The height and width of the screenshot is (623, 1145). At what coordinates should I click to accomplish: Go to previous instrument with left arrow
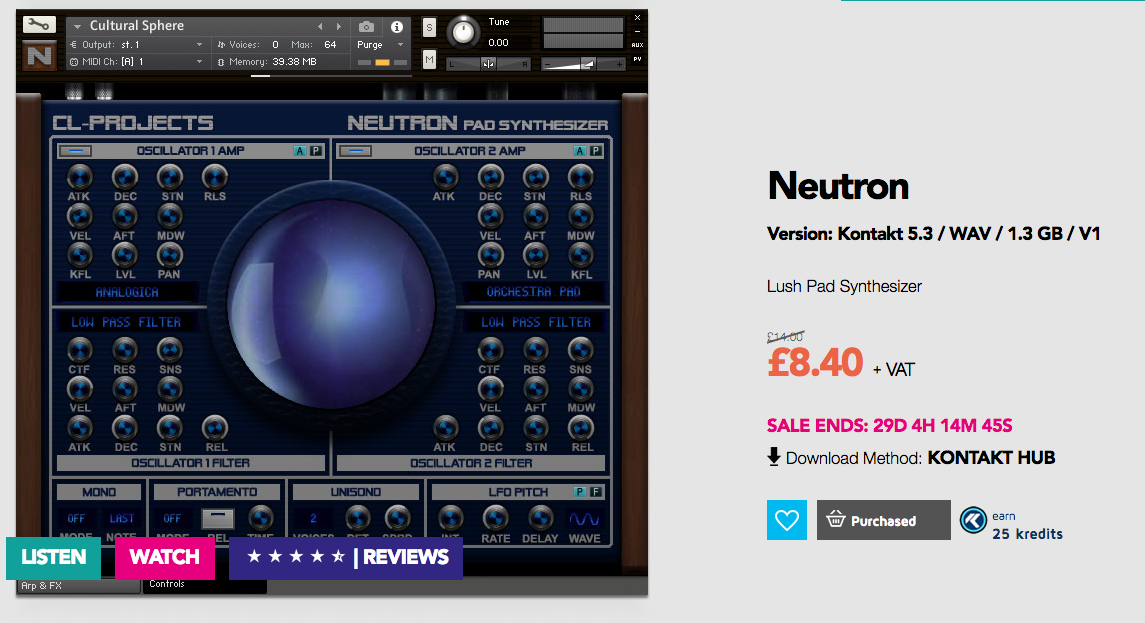(x=320, y=26)
